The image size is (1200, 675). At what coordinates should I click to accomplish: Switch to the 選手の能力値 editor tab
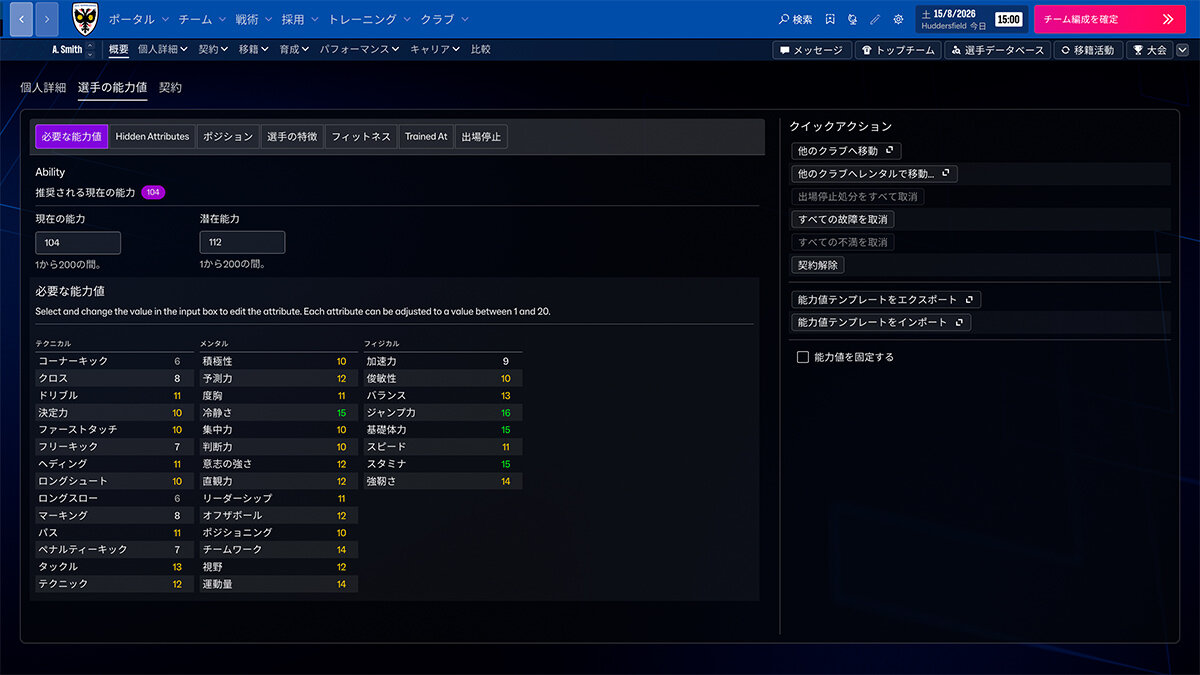[x=112, y=88]
